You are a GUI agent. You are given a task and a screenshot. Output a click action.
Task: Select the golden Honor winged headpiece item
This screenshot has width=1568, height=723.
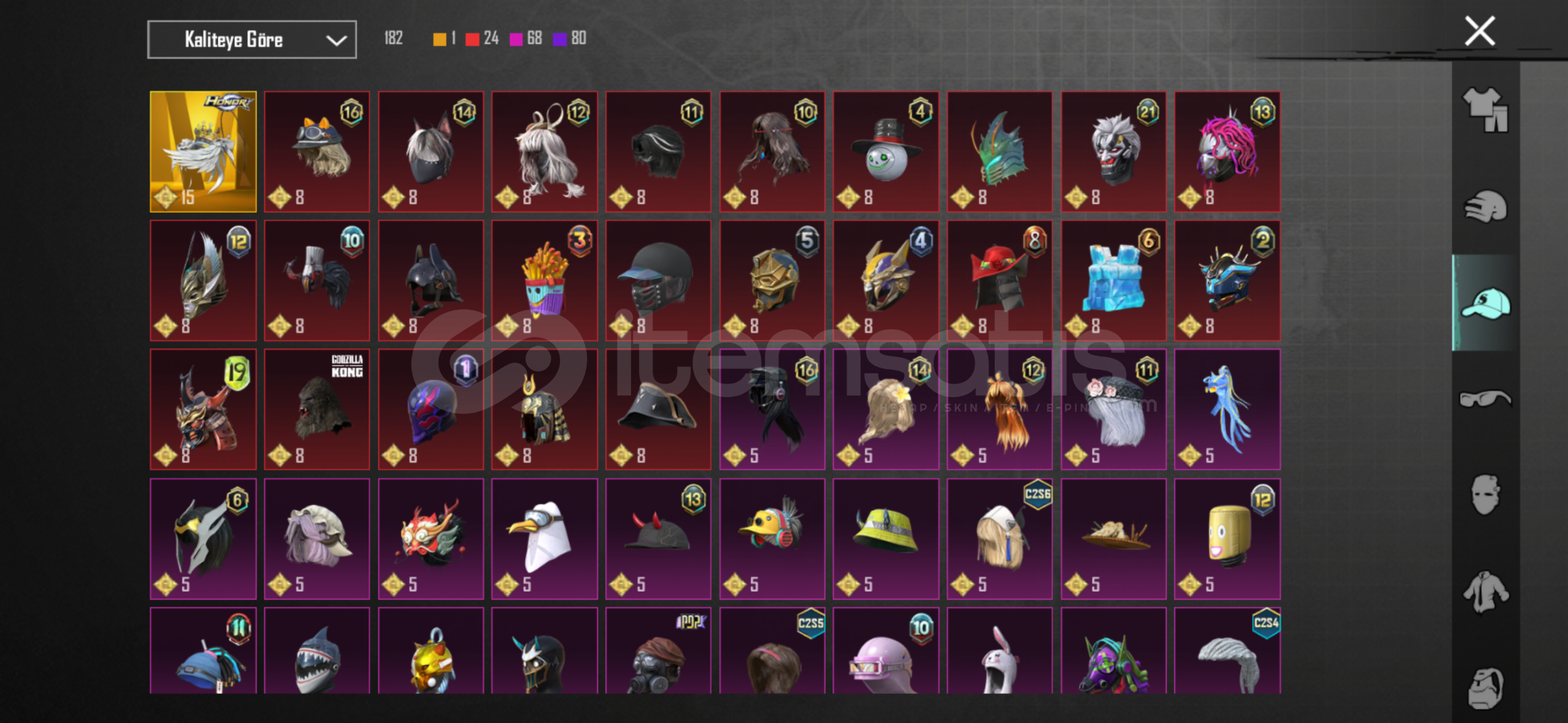(203, 151)
